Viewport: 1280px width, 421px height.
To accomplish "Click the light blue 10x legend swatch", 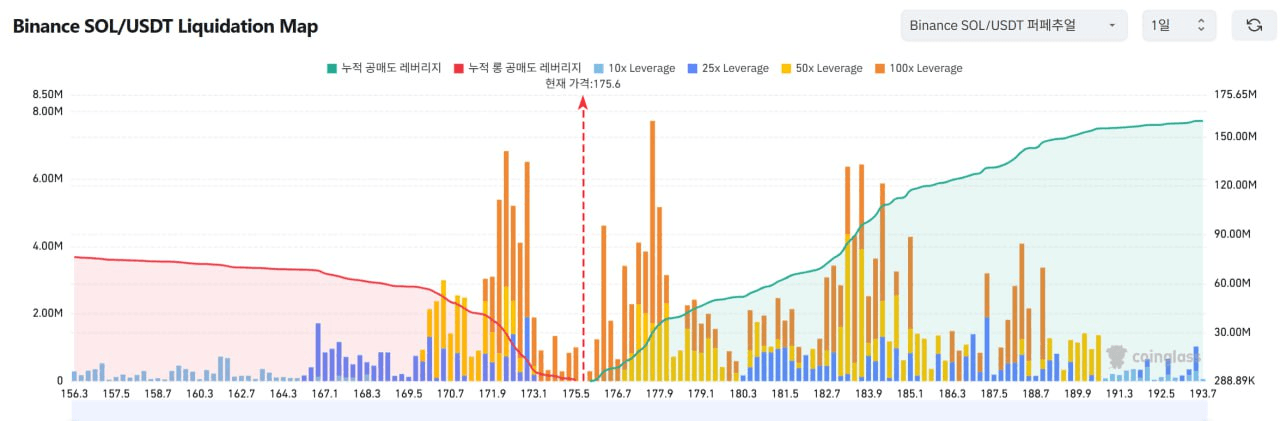I will pyautogui.click(x=599, y=68).
